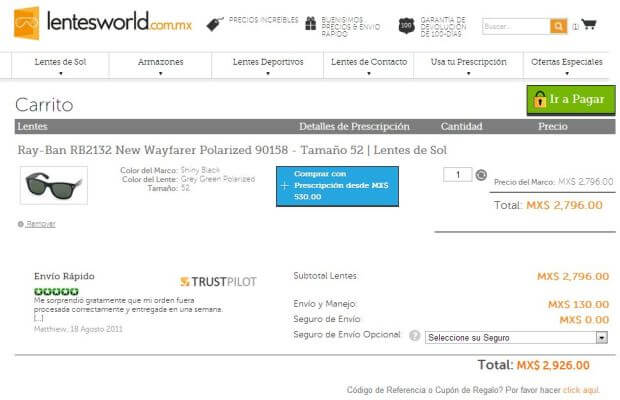
Task: Click the Remover link
Action: pos(41,224)
